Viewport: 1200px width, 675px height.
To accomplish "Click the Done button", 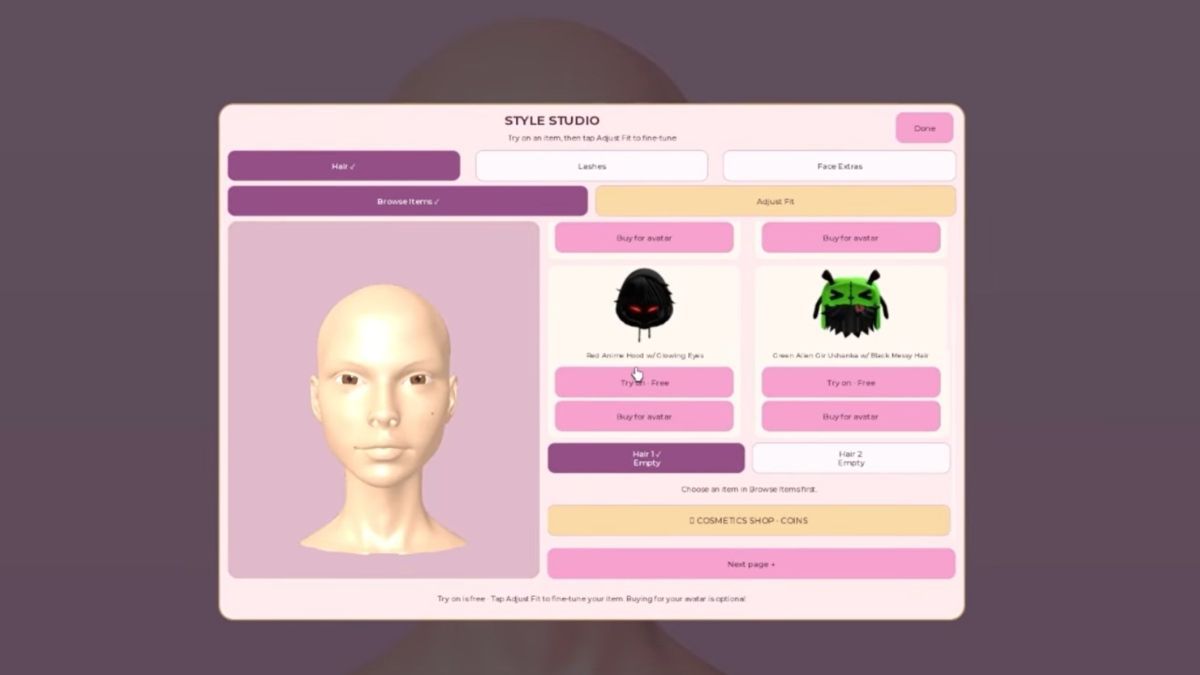I will click(x=924, y=128).
